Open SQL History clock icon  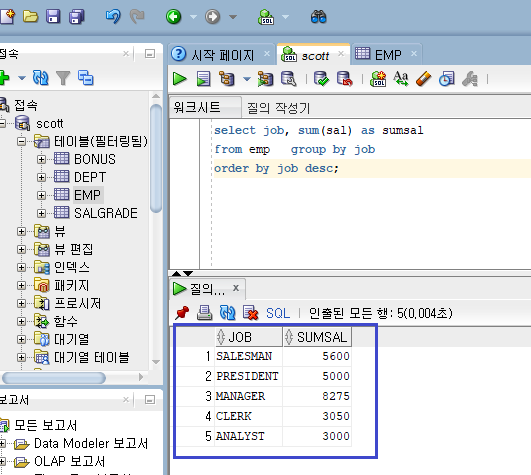[447, 79]
